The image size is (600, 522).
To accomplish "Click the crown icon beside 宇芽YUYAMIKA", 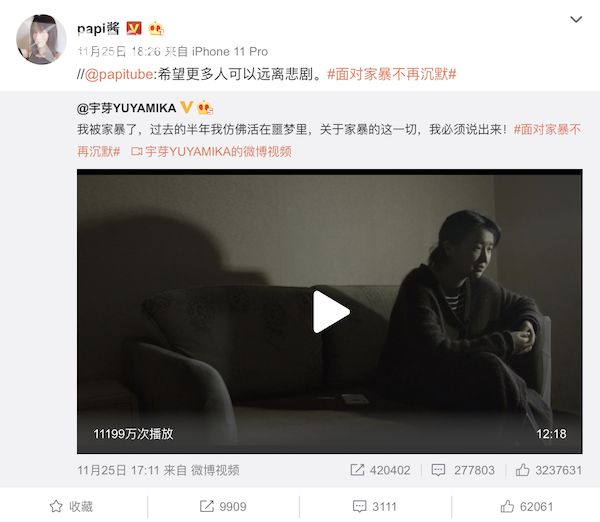I will click(205, 108).
